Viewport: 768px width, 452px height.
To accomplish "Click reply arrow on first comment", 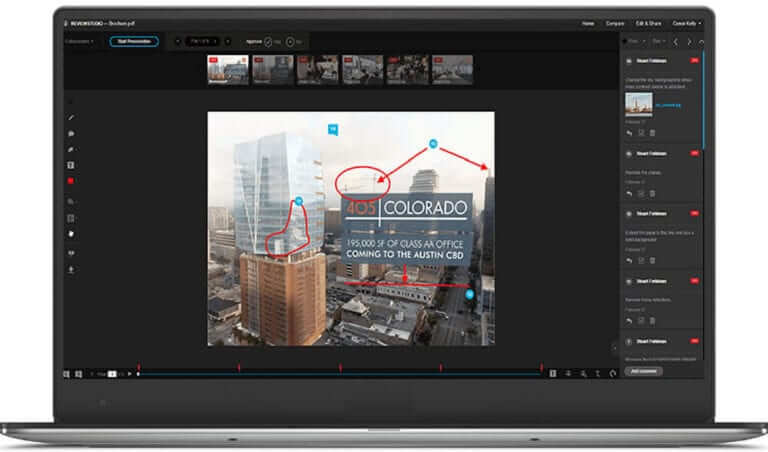I will (629, 133).
